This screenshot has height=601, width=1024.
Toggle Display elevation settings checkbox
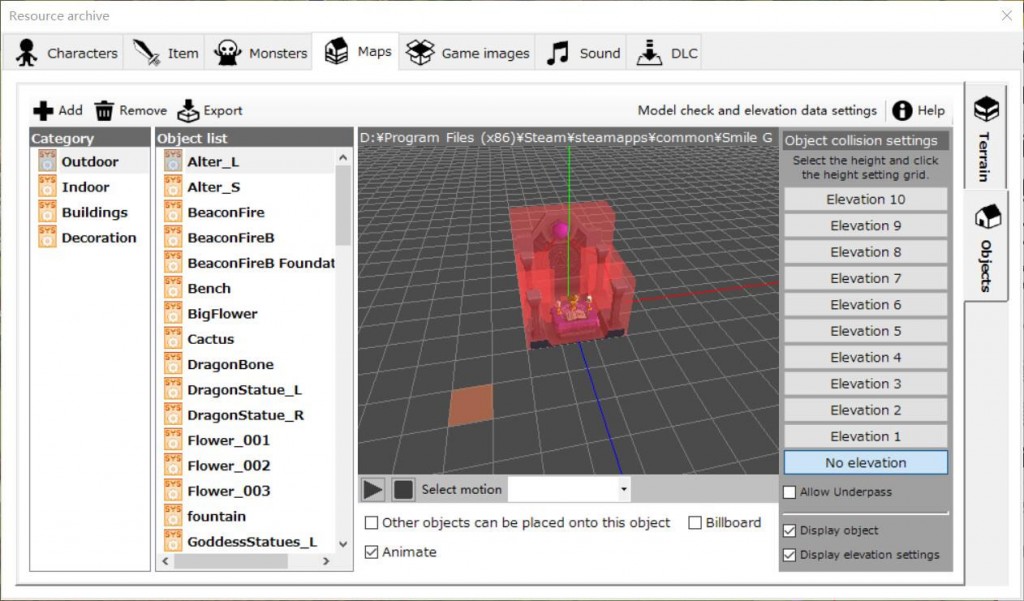pos(790,555)
